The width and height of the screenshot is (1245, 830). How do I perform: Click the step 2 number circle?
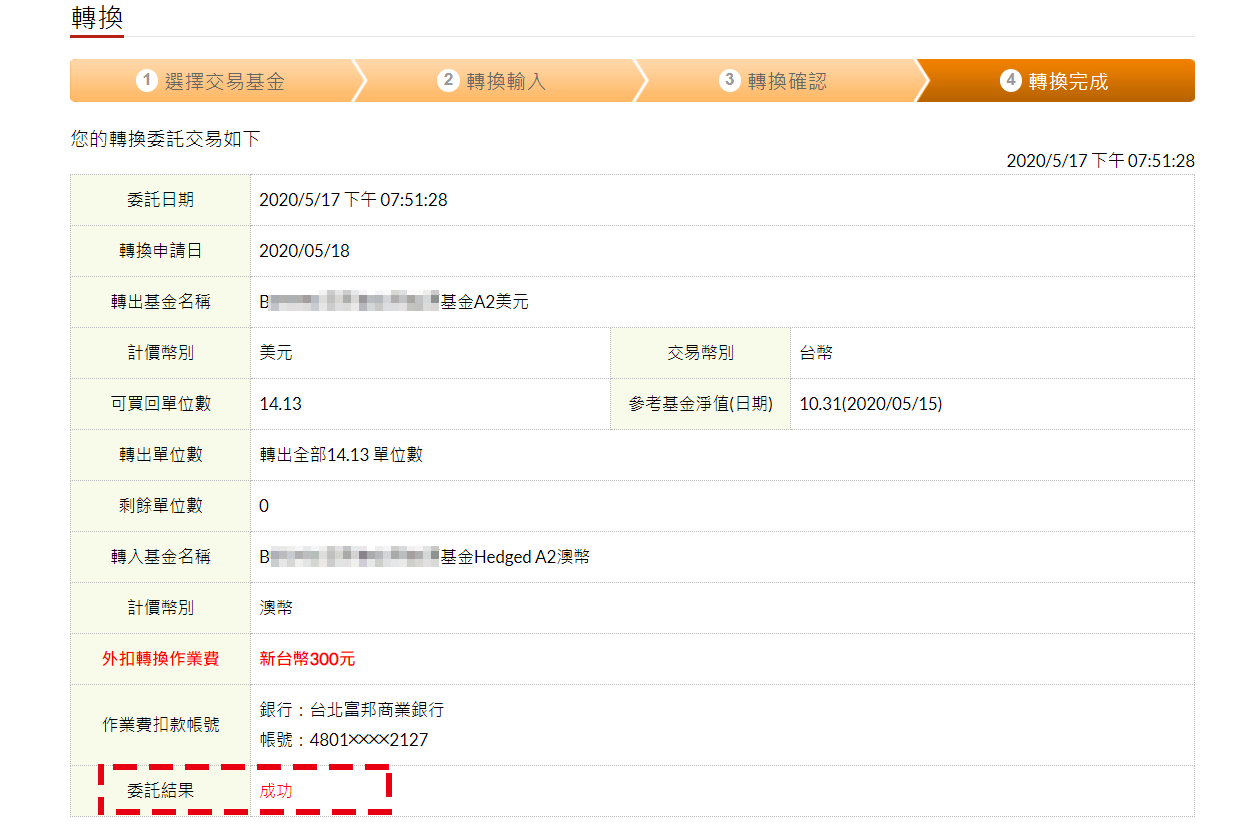449,81
